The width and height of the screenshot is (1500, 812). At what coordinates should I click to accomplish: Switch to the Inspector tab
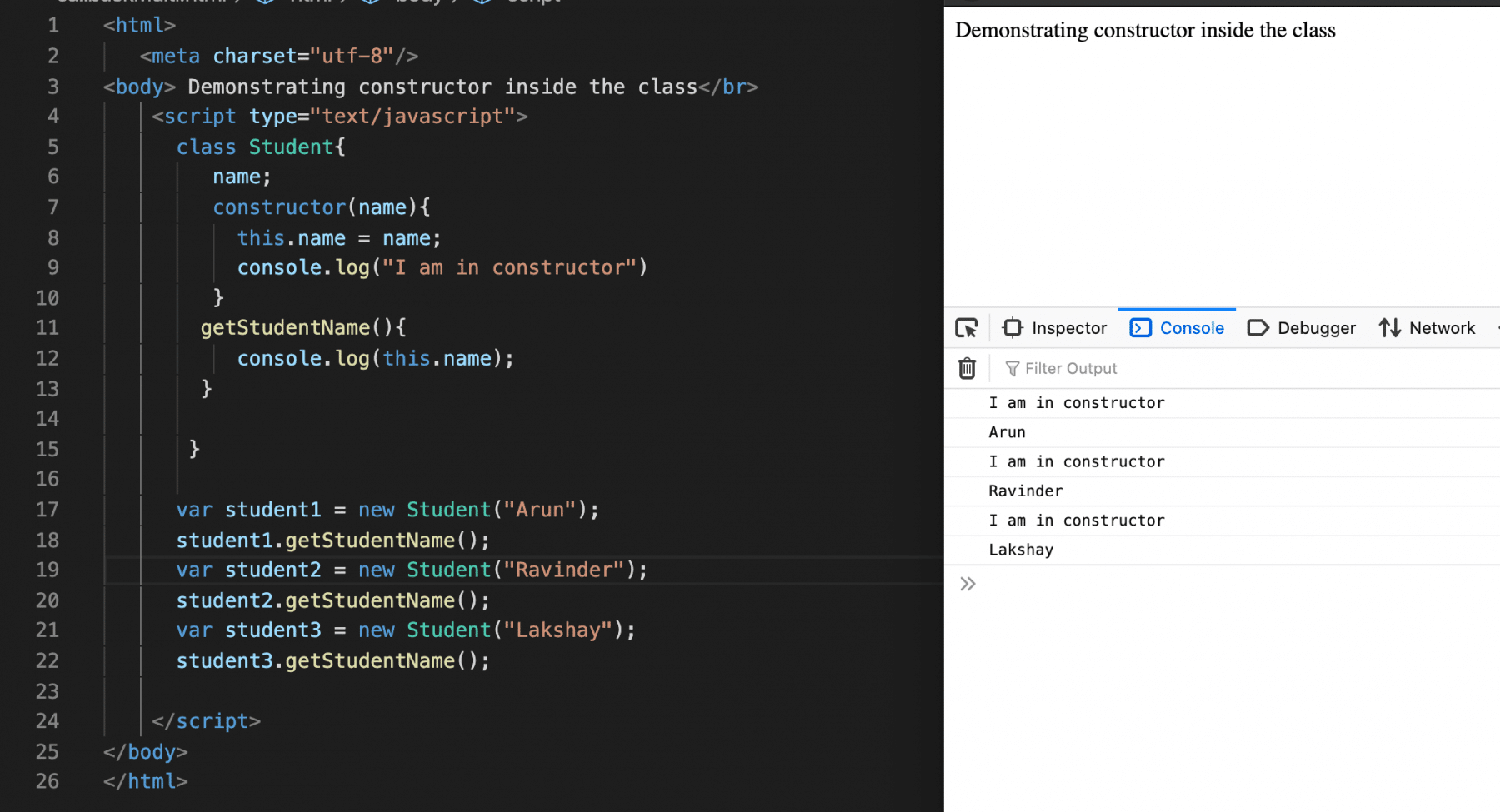coord(1067,327)
